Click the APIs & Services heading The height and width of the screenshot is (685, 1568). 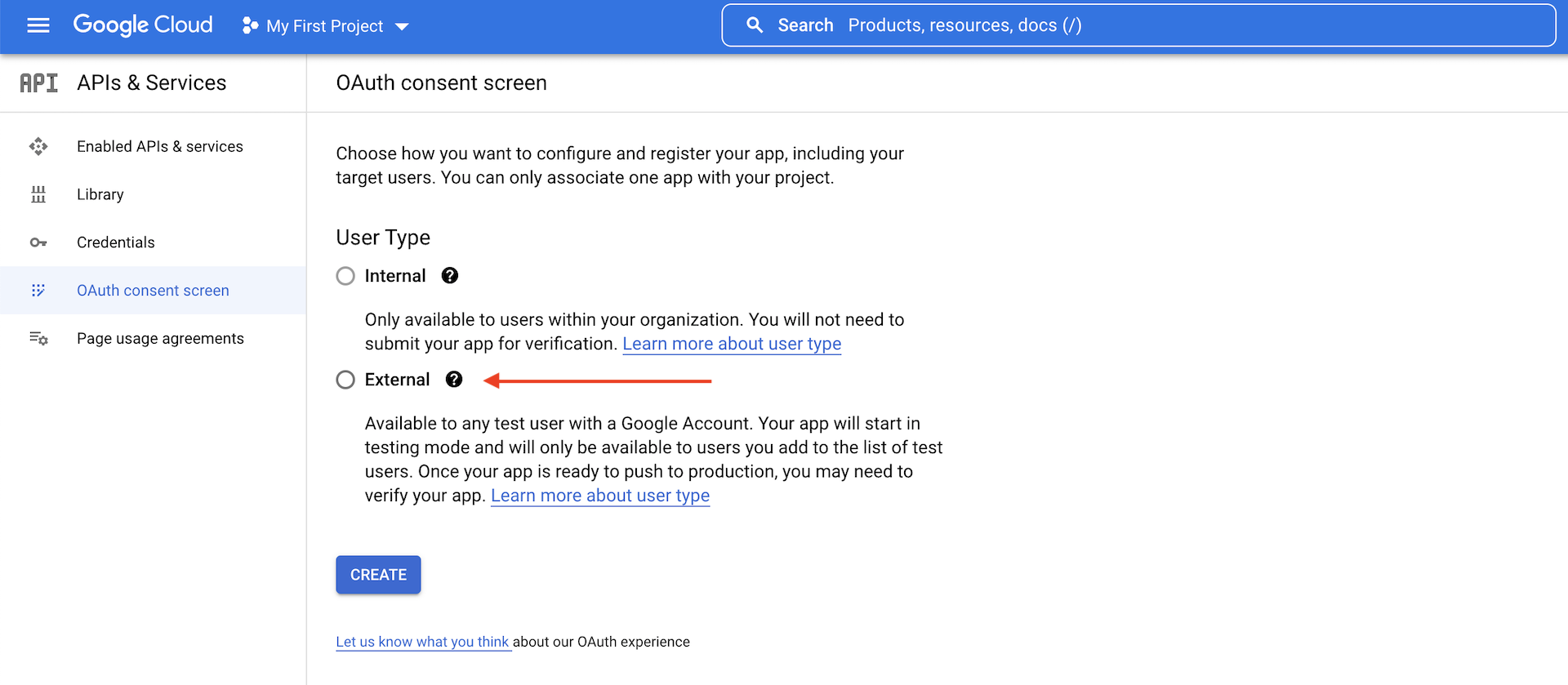pos(152,82)
